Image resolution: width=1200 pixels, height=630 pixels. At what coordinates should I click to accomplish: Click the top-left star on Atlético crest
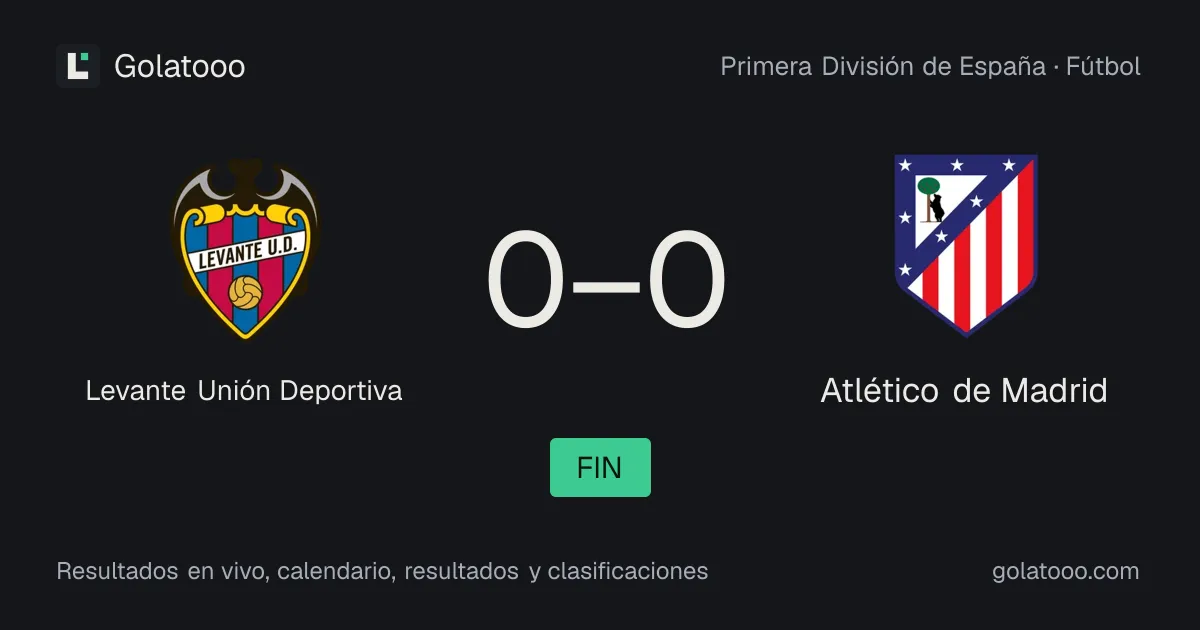tap(906, 164)
